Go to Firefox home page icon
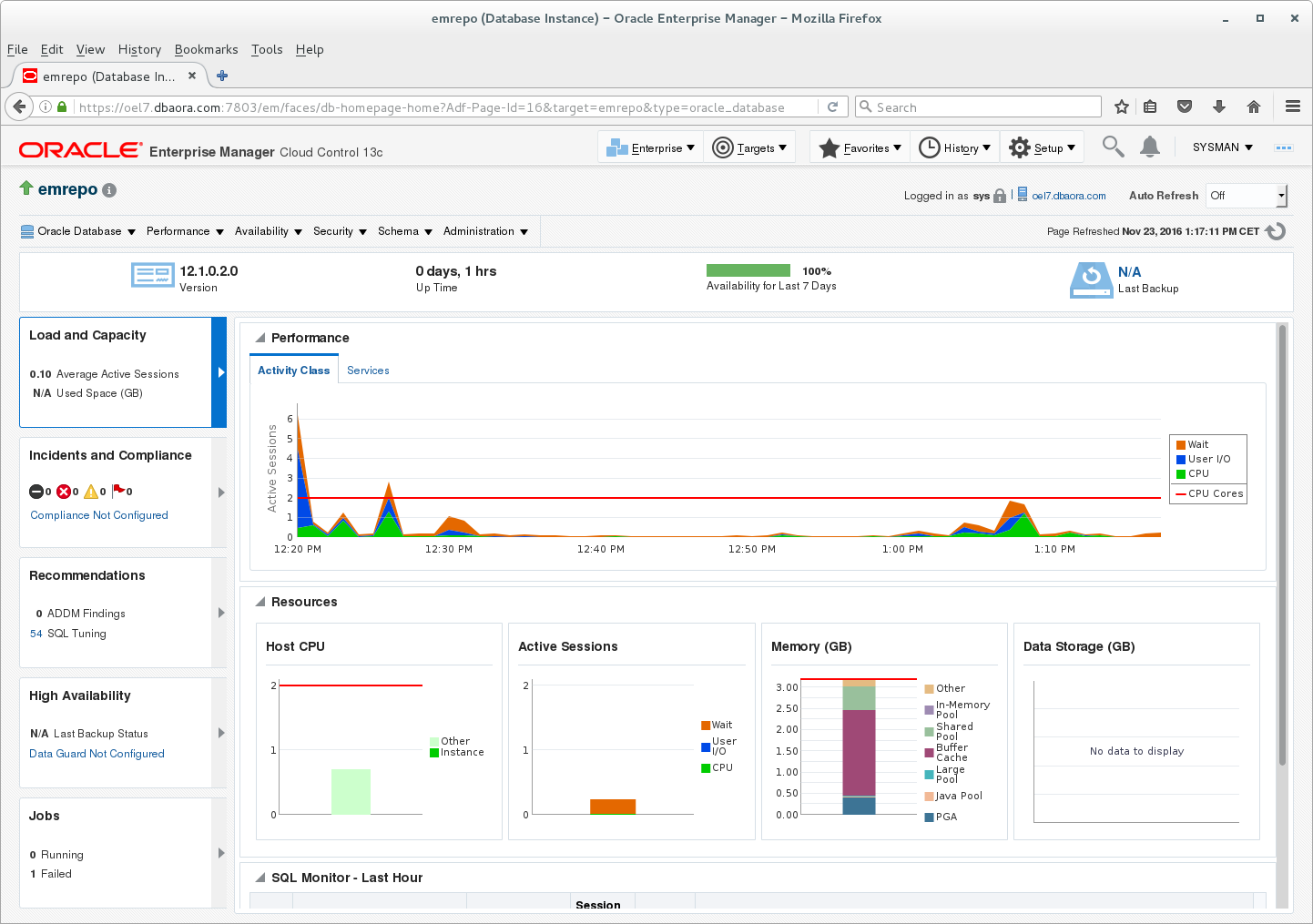The height and width of the screenshot is (924, 1313). (1254, 107)
